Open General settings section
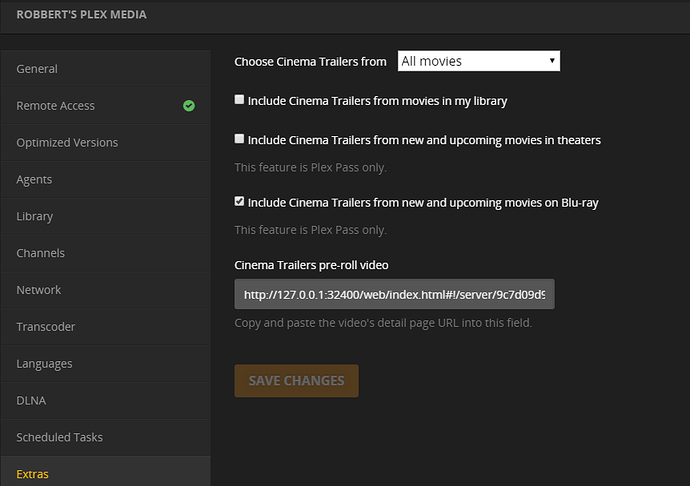Viewport: 690px width, 486px height. pos(37,69)
